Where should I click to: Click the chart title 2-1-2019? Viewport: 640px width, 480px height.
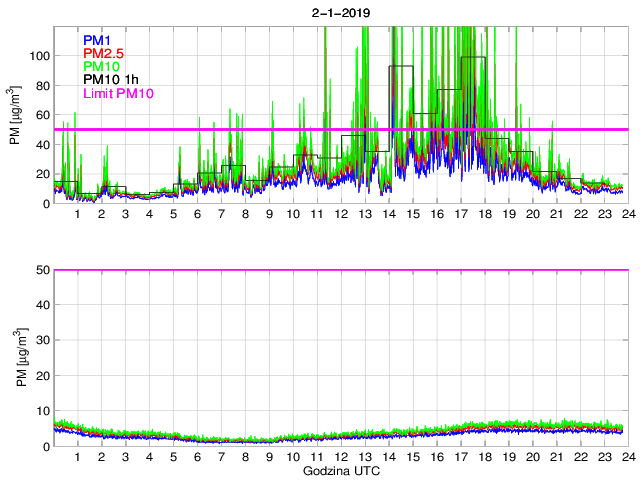tap(340, 11)
